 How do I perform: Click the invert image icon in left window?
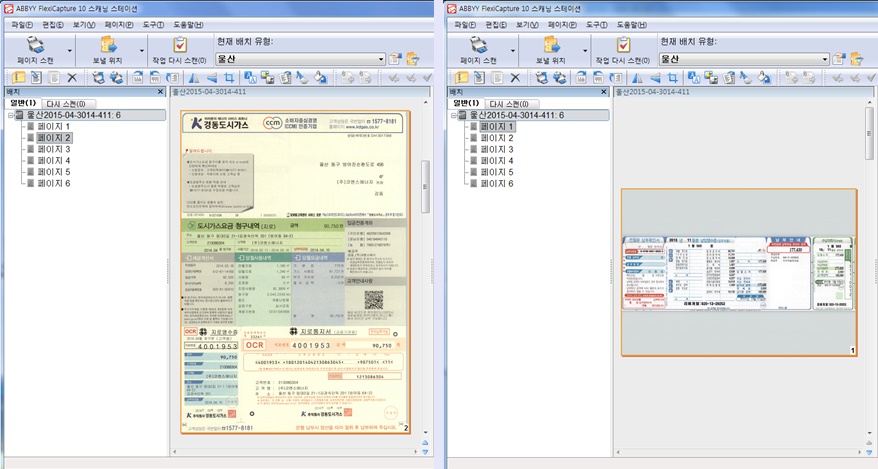coord(250,78)
